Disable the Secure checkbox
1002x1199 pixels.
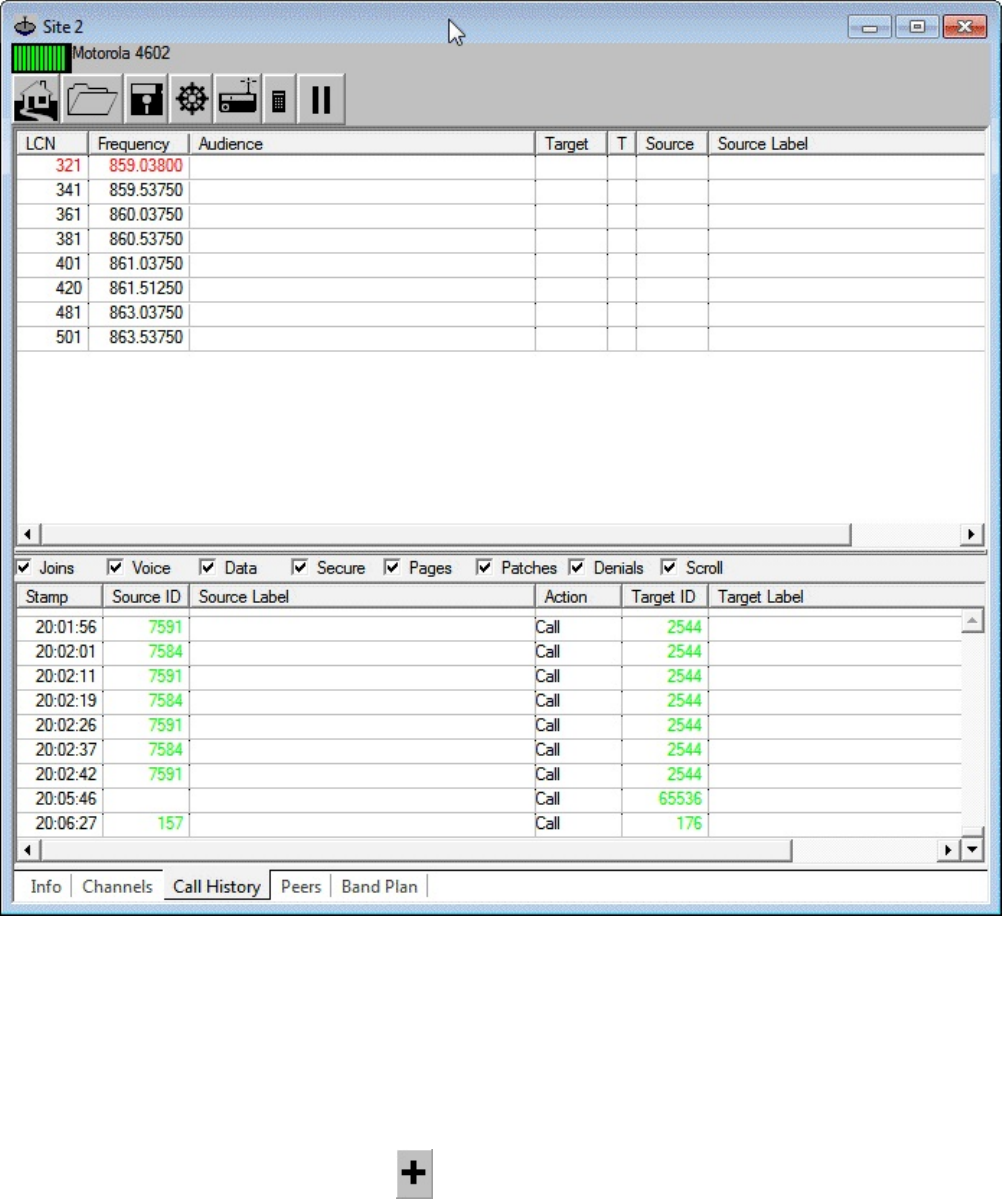tap(300, 567)
